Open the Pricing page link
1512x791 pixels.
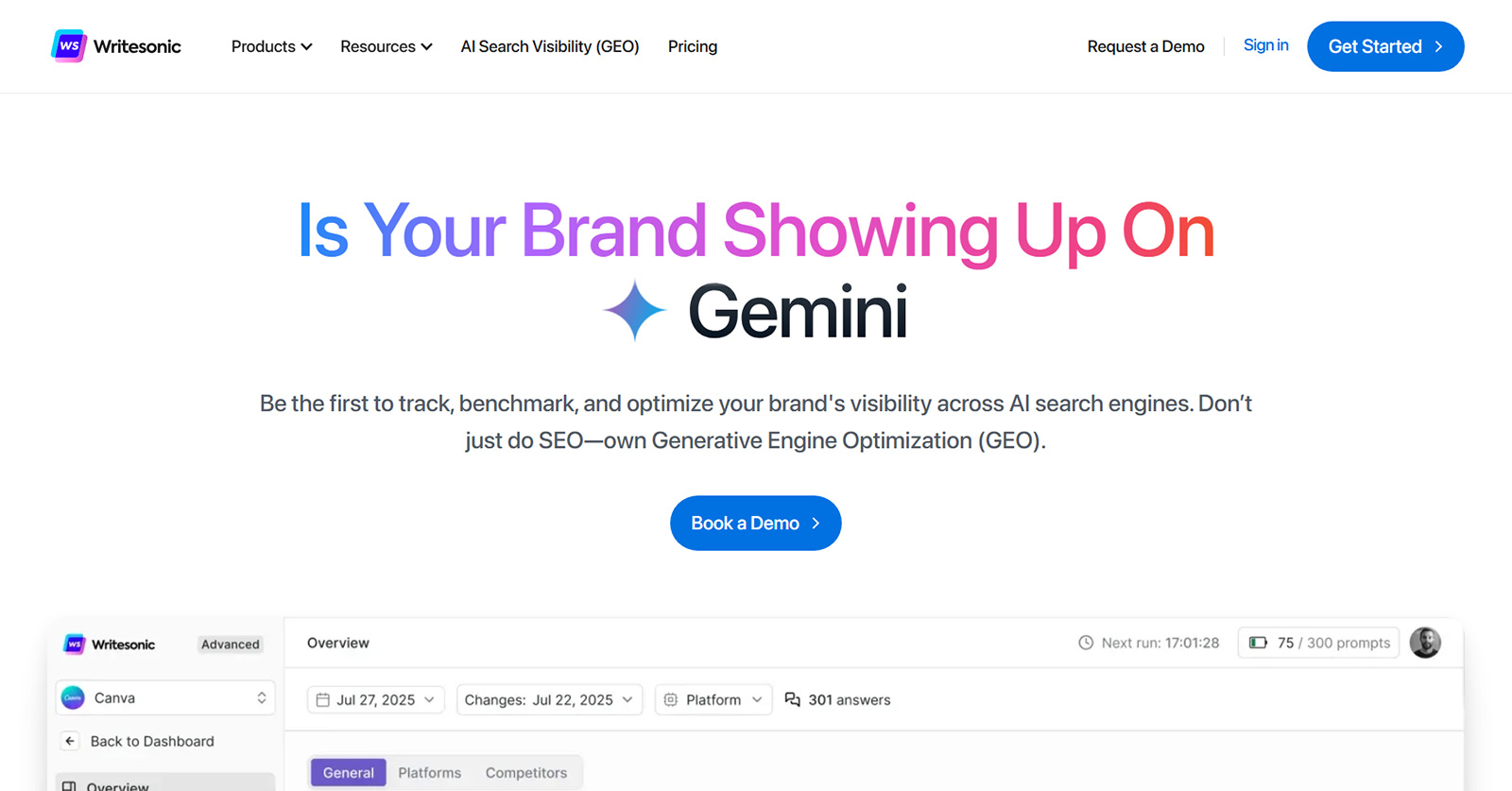(693, 46)
